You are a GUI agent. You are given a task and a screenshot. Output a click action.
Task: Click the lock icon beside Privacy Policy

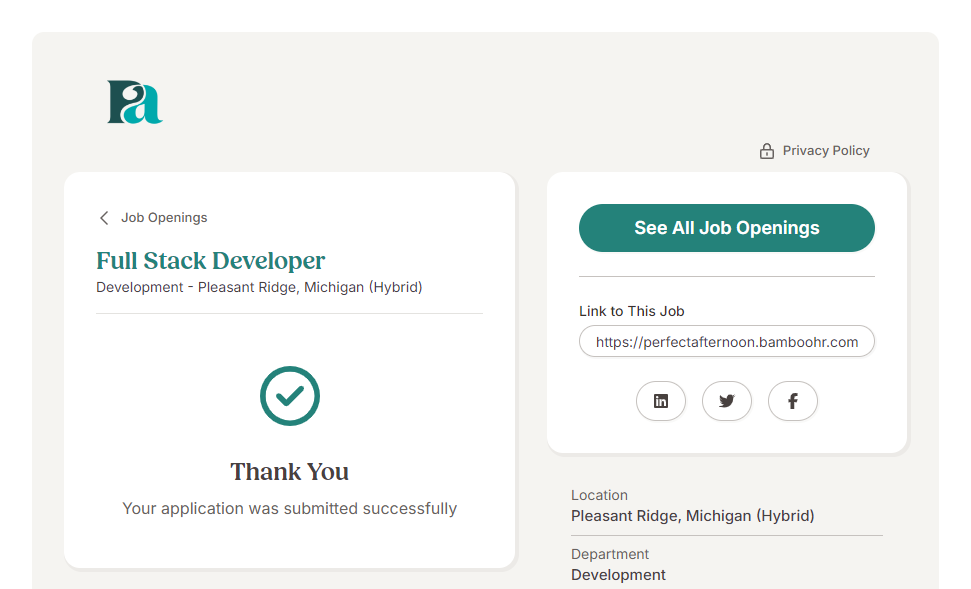767,151
